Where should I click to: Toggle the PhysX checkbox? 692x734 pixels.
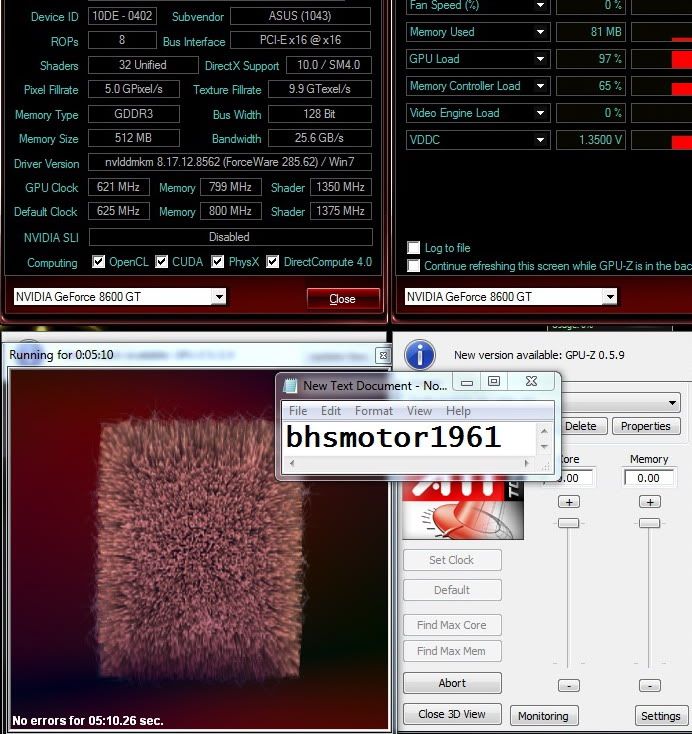click(x=217, y=262)
